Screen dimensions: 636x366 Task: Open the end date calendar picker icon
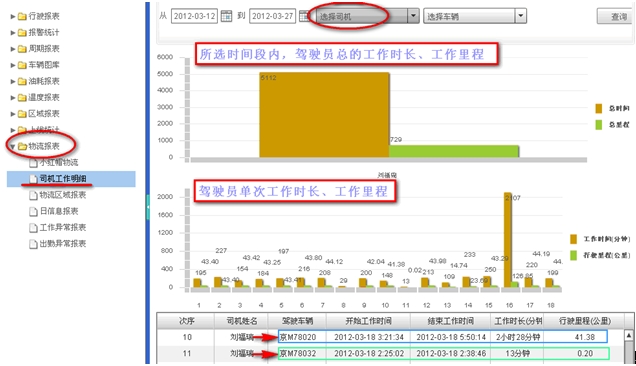304,16
